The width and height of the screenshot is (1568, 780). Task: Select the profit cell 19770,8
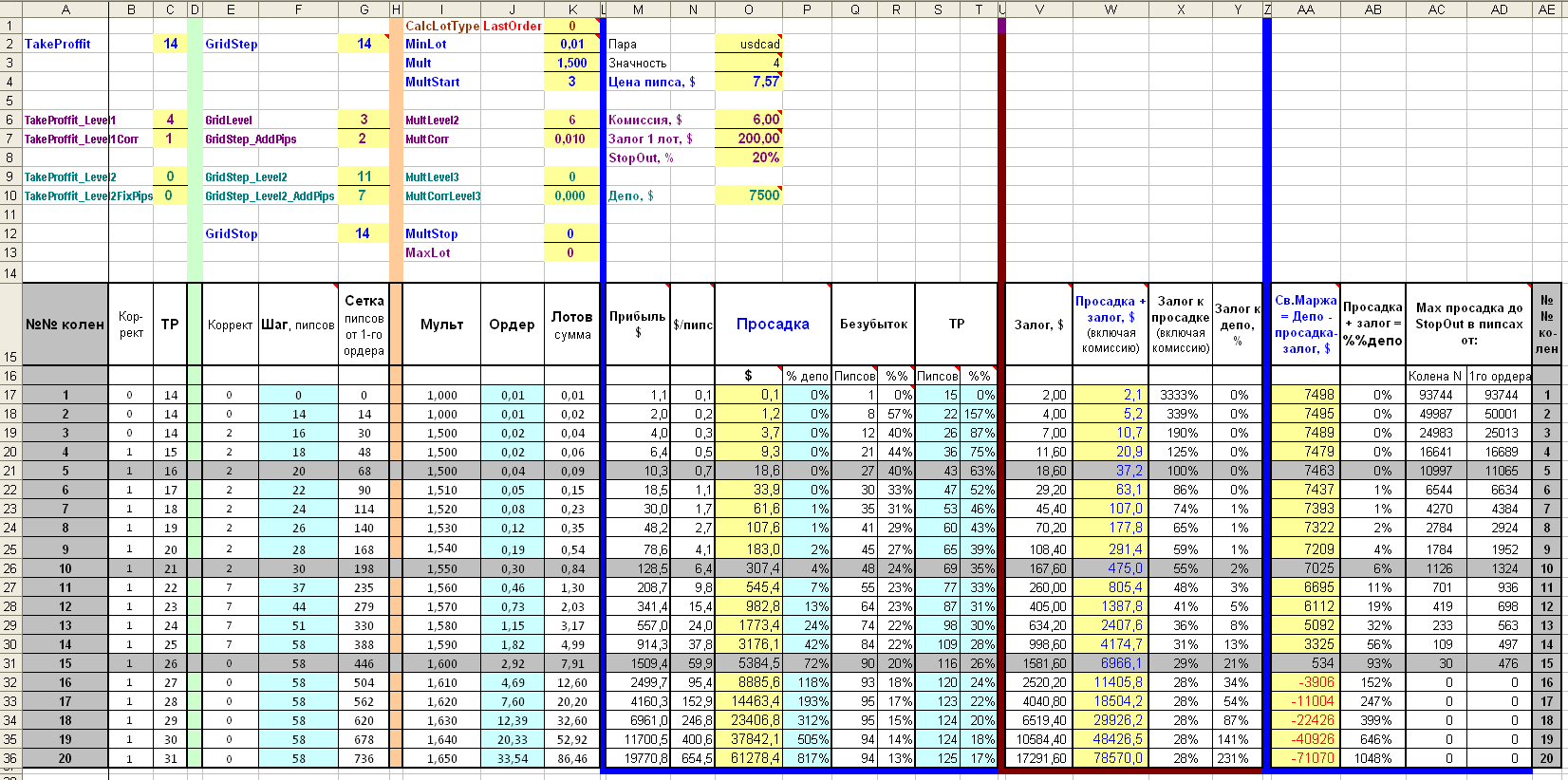coord(638,758)
